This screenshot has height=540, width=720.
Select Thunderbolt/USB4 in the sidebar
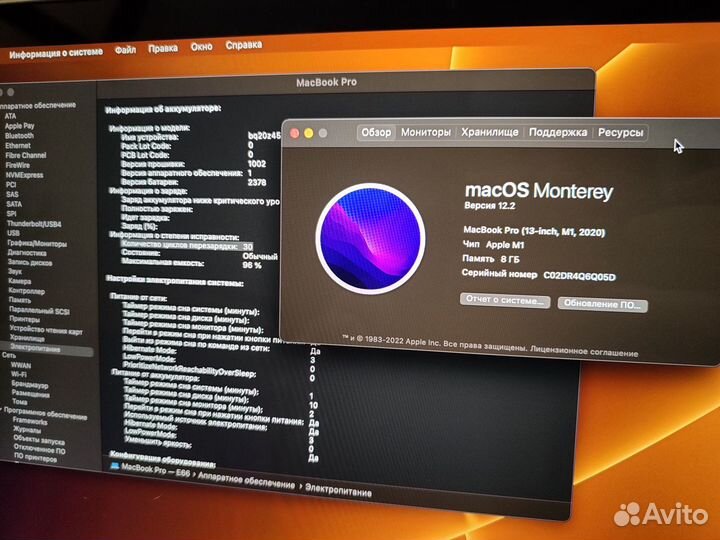click(x=34, y=224)
